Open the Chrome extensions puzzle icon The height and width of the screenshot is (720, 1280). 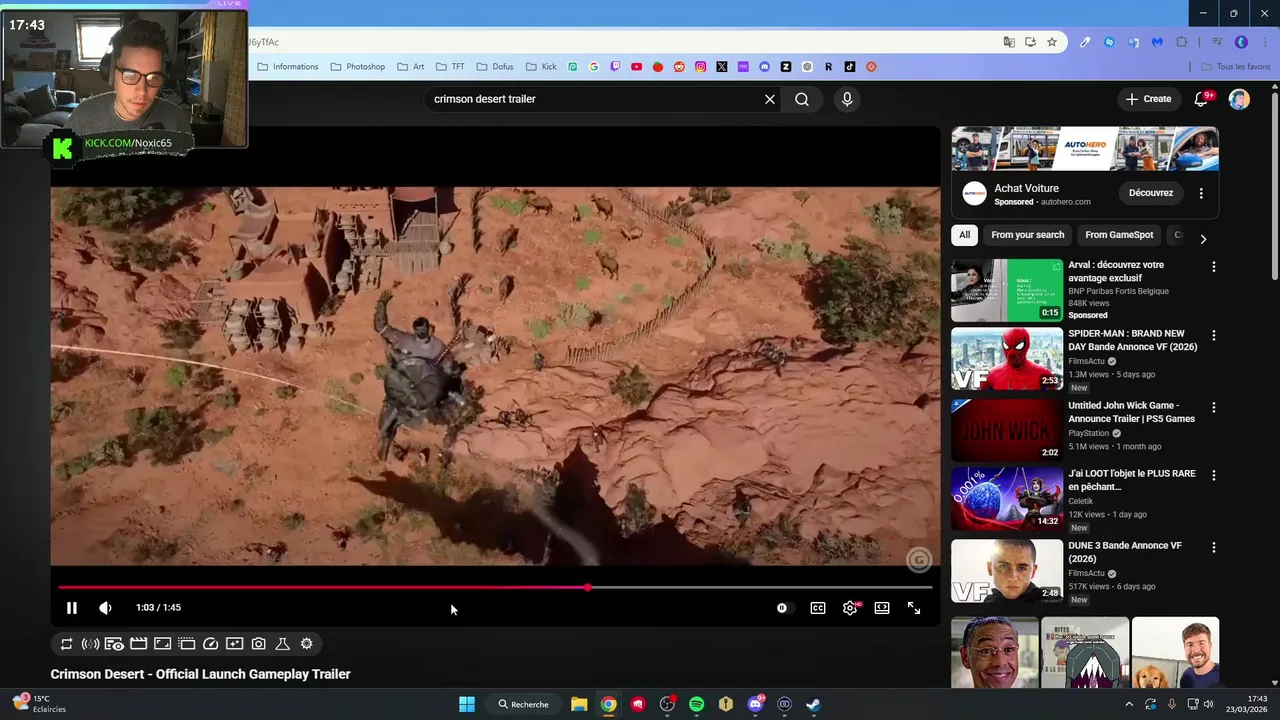pos(1181,42)
